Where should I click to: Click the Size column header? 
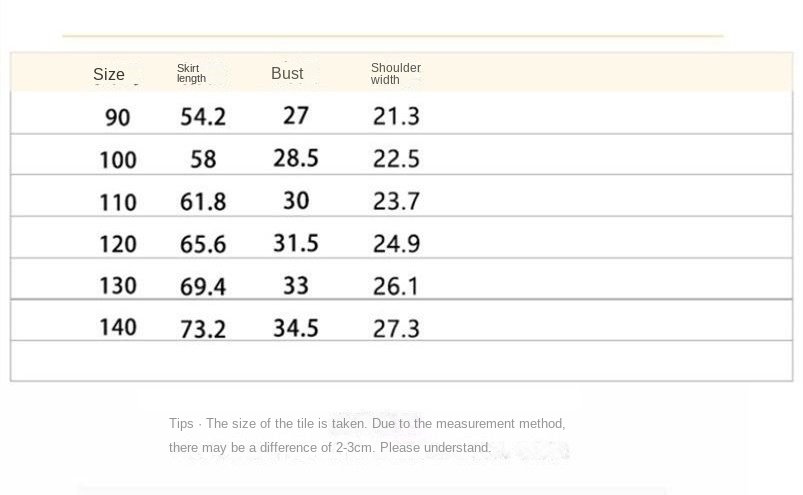[x=109, y=74]
